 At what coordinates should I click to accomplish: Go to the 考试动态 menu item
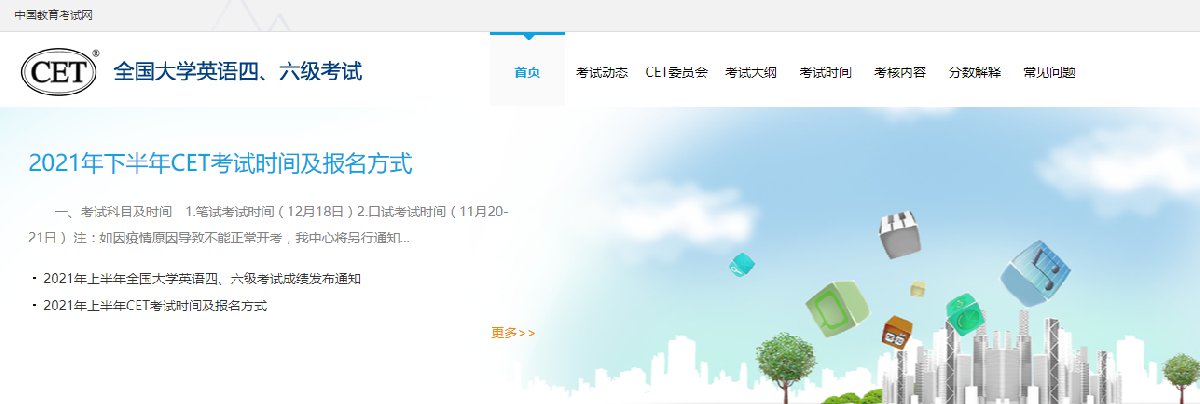602,72
